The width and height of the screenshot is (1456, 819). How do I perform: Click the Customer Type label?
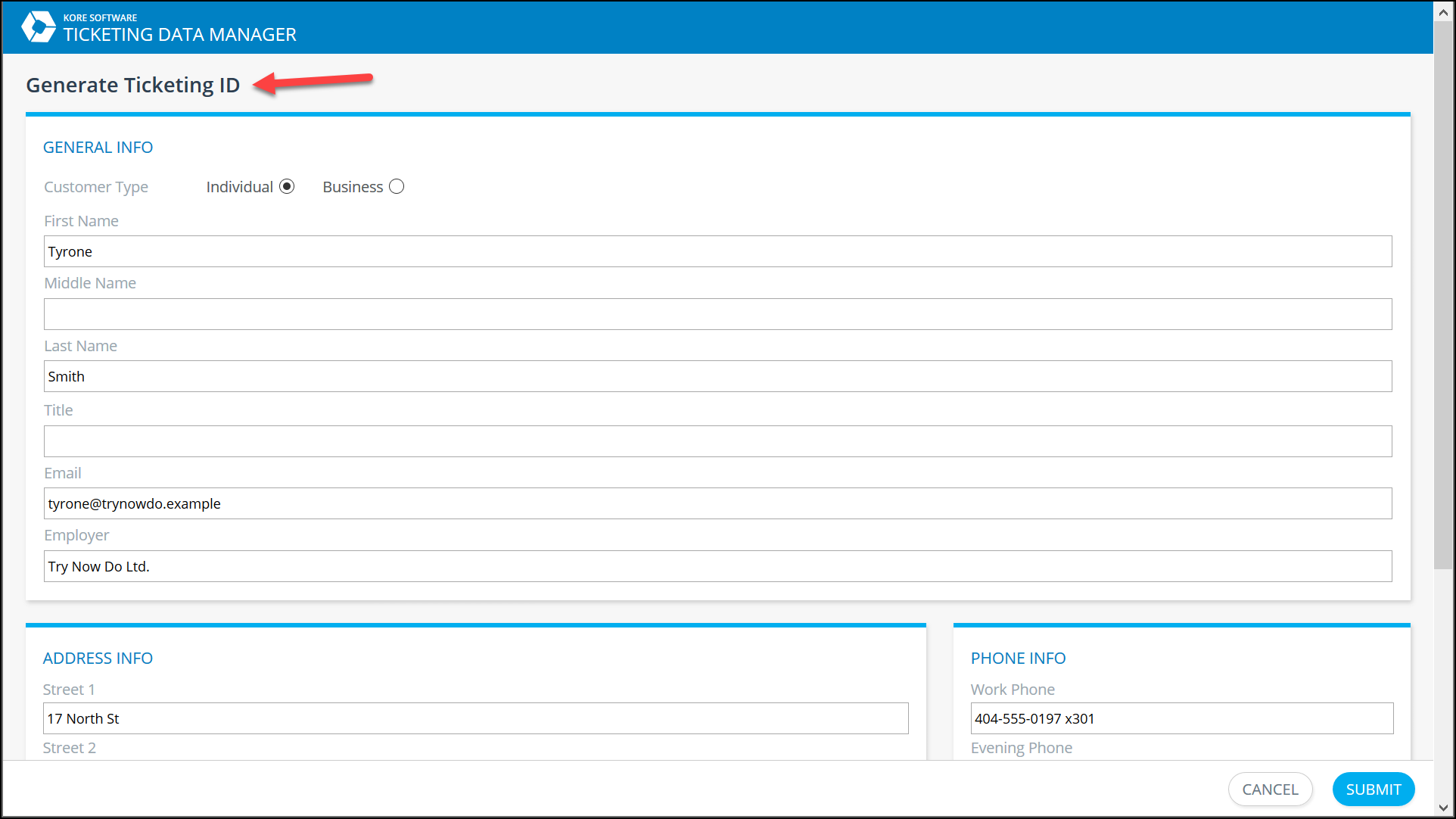coord(96,187)
